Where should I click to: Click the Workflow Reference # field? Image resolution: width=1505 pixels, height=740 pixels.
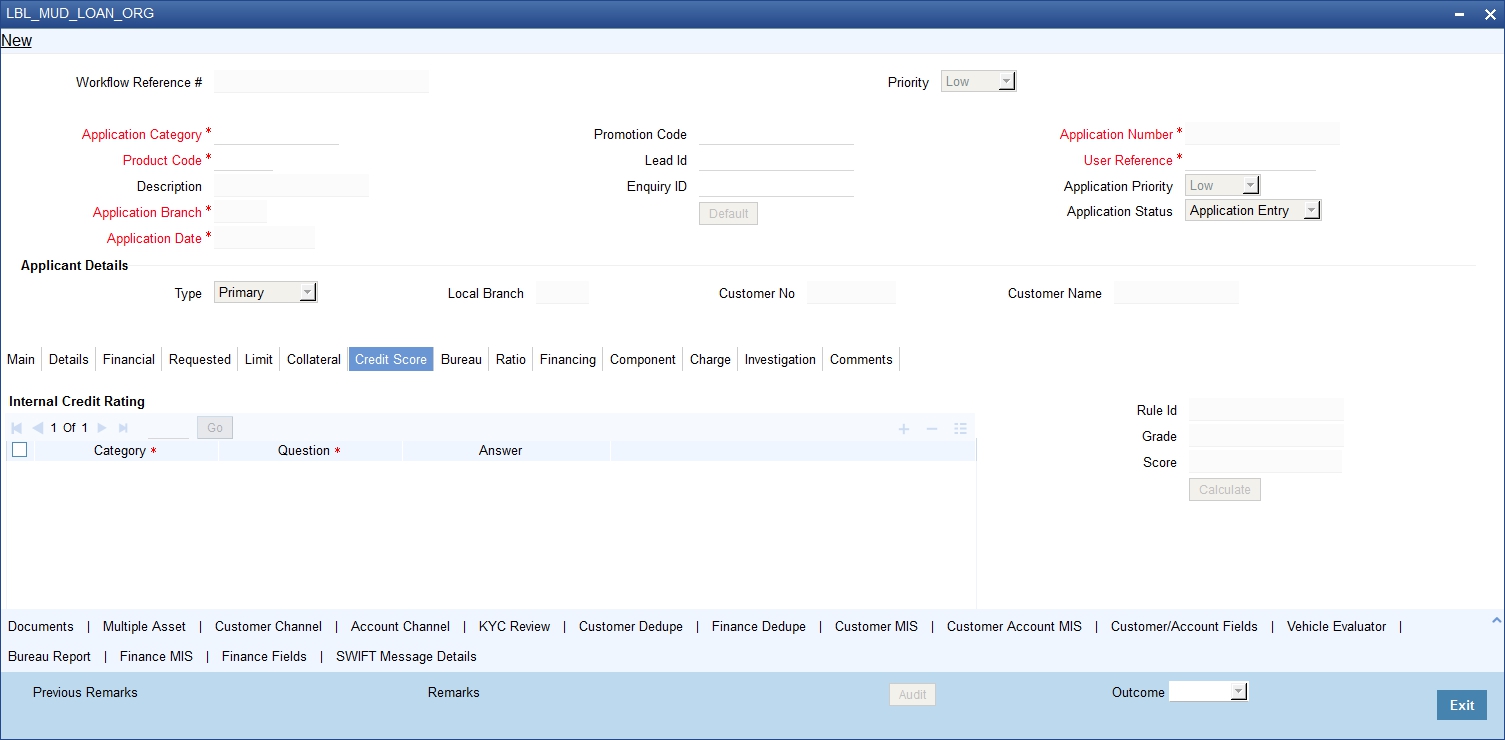[321, 82]
